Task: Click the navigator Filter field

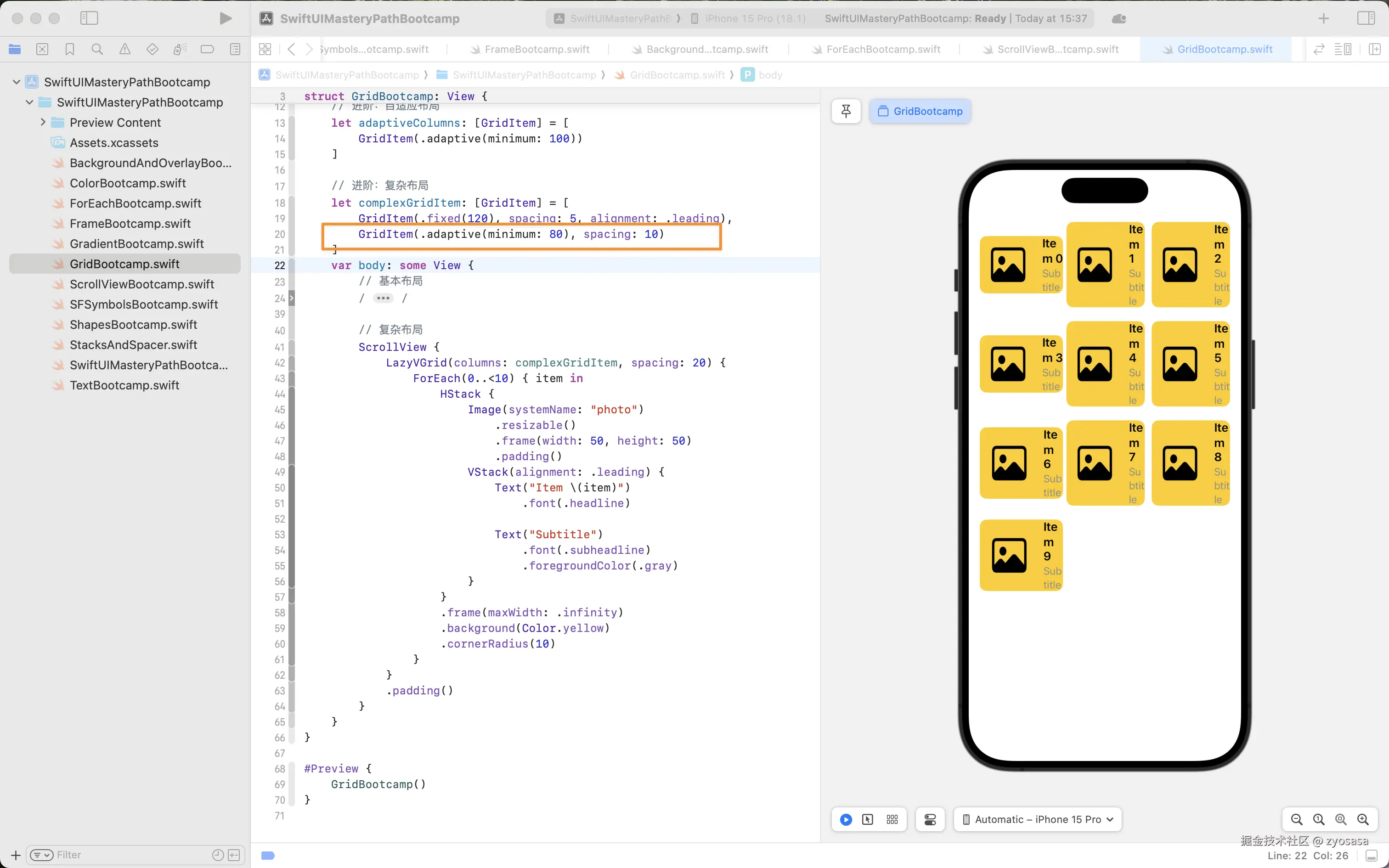Action: [x=126, y=855]
